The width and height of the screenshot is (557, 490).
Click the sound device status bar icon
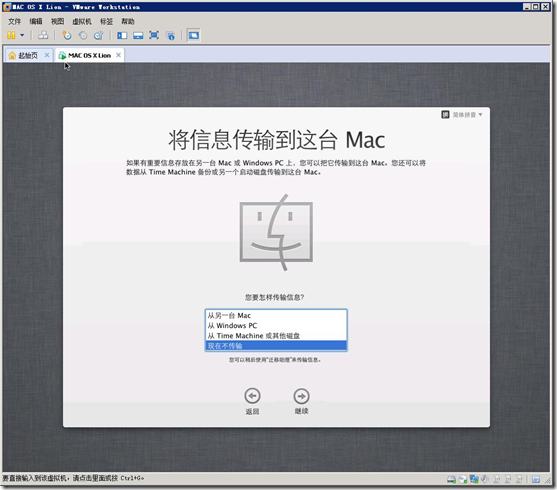point(485,479)
